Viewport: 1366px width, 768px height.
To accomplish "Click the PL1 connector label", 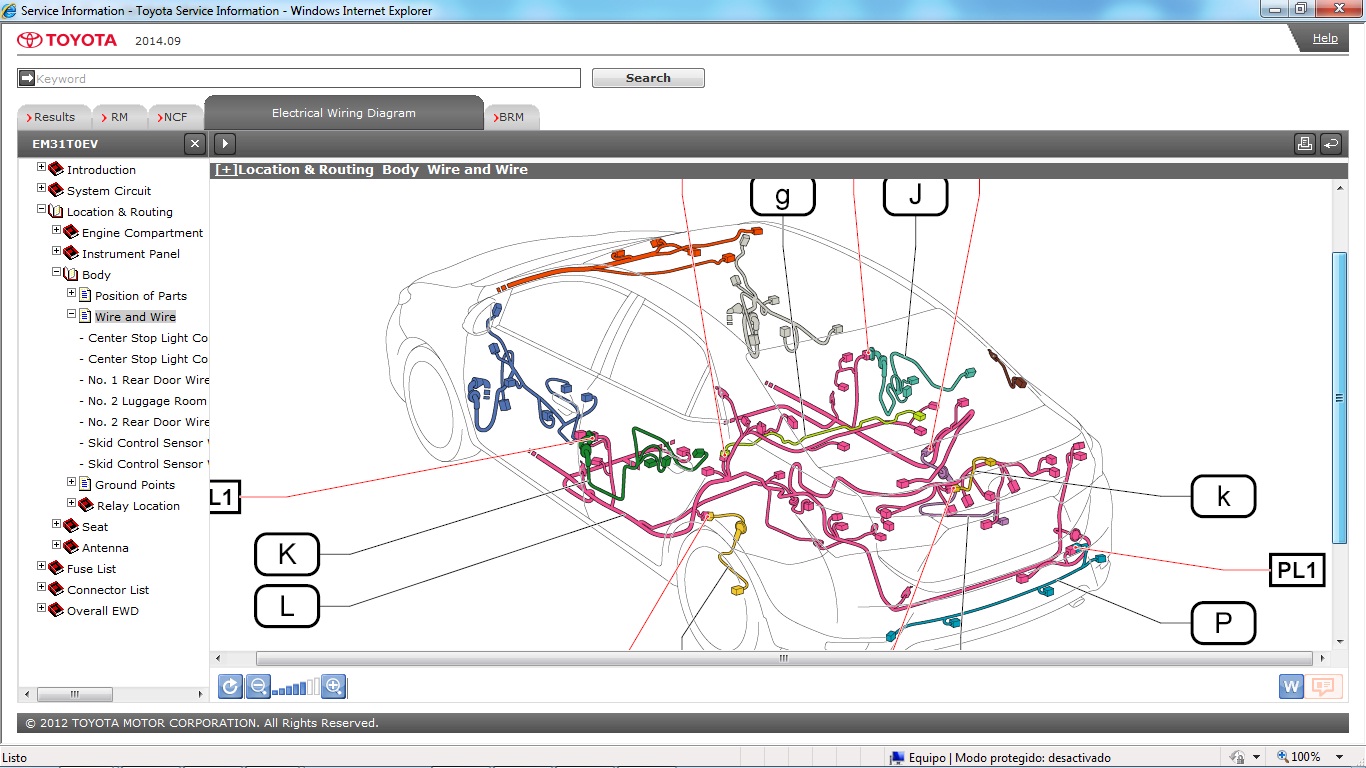I will pos(1297,570).
